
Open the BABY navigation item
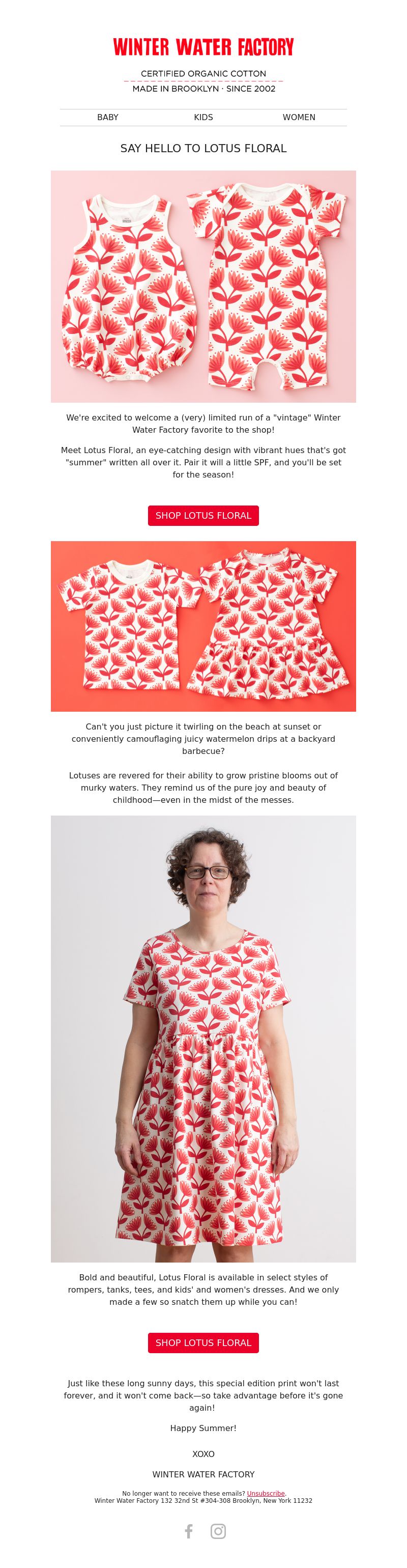click(108, 118)
